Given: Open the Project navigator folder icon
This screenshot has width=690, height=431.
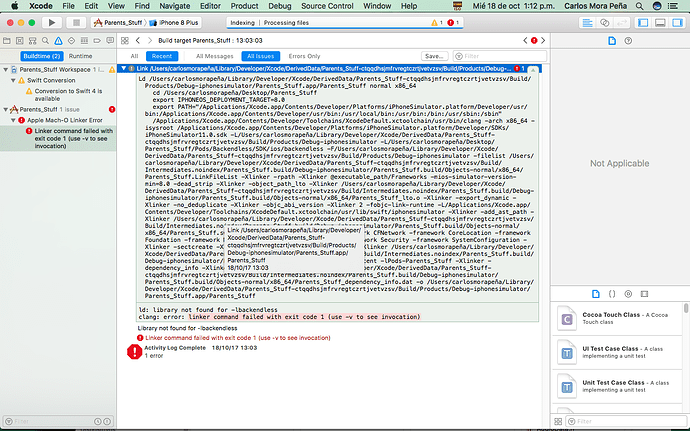Looking at the screenshot, I should click(x=7, y=41).
